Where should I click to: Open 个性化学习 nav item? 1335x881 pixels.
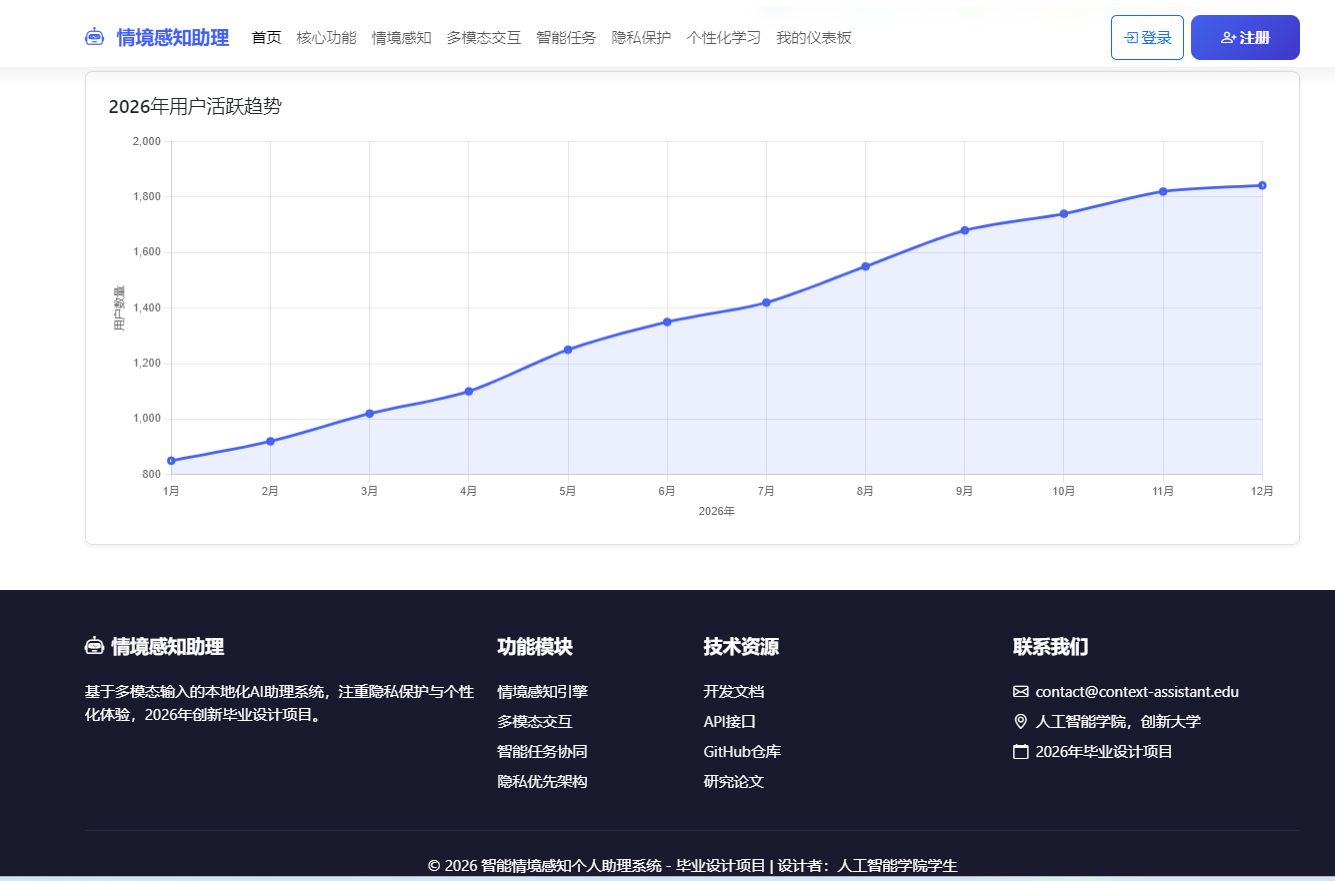tap(724, 38)
